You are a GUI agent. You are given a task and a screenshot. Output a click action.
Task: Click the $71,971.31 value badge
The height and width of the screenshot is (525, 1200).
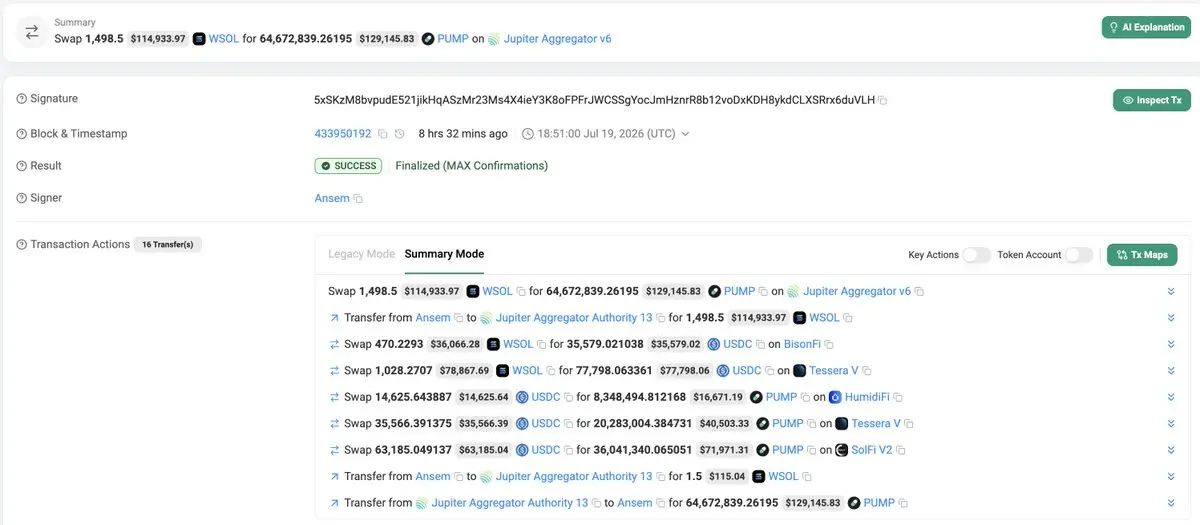click(723, 450)
